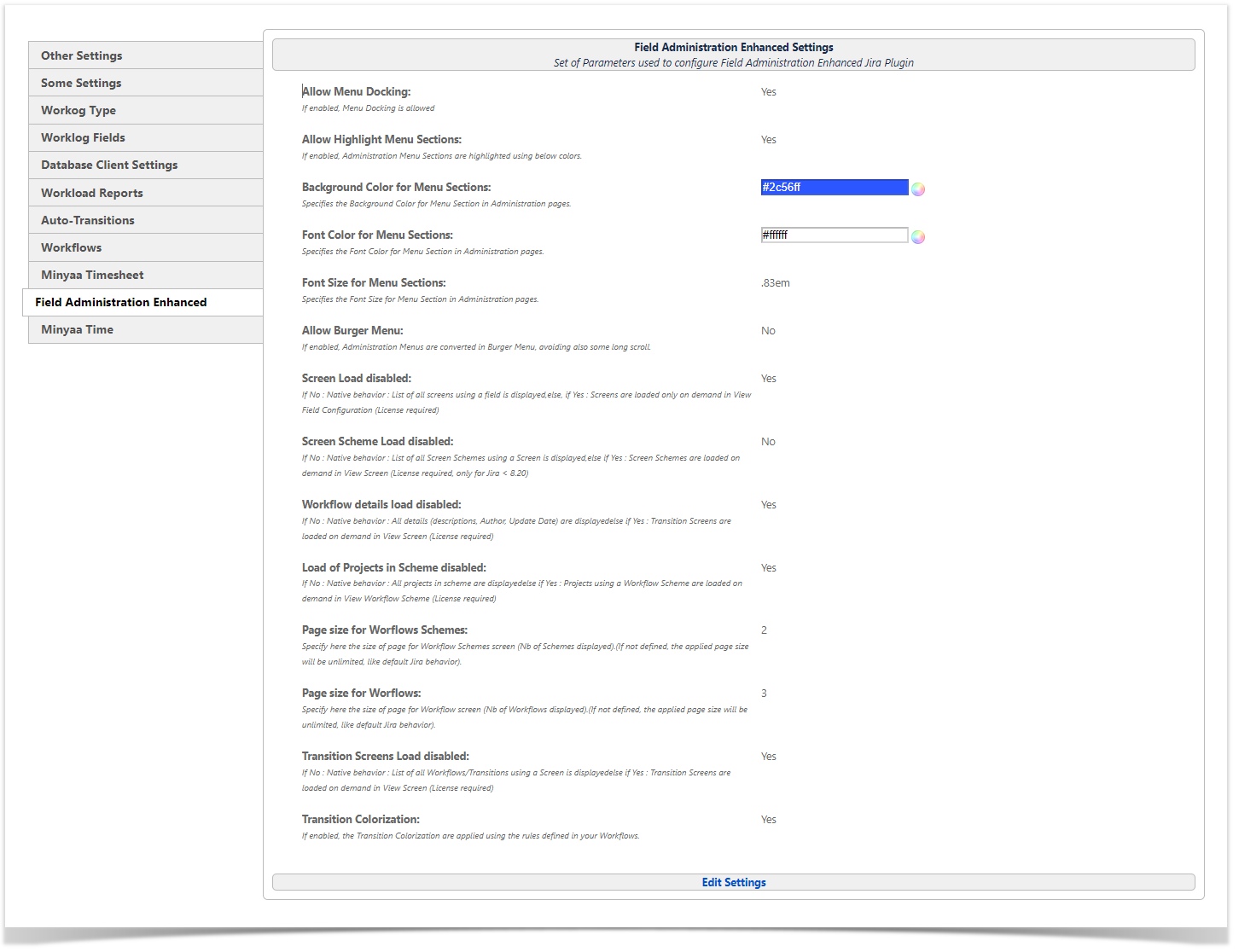Switch to the Workflows tab
Image resolution: width=1239 pixels, height=952 pixels.
[x=72, y=247]
